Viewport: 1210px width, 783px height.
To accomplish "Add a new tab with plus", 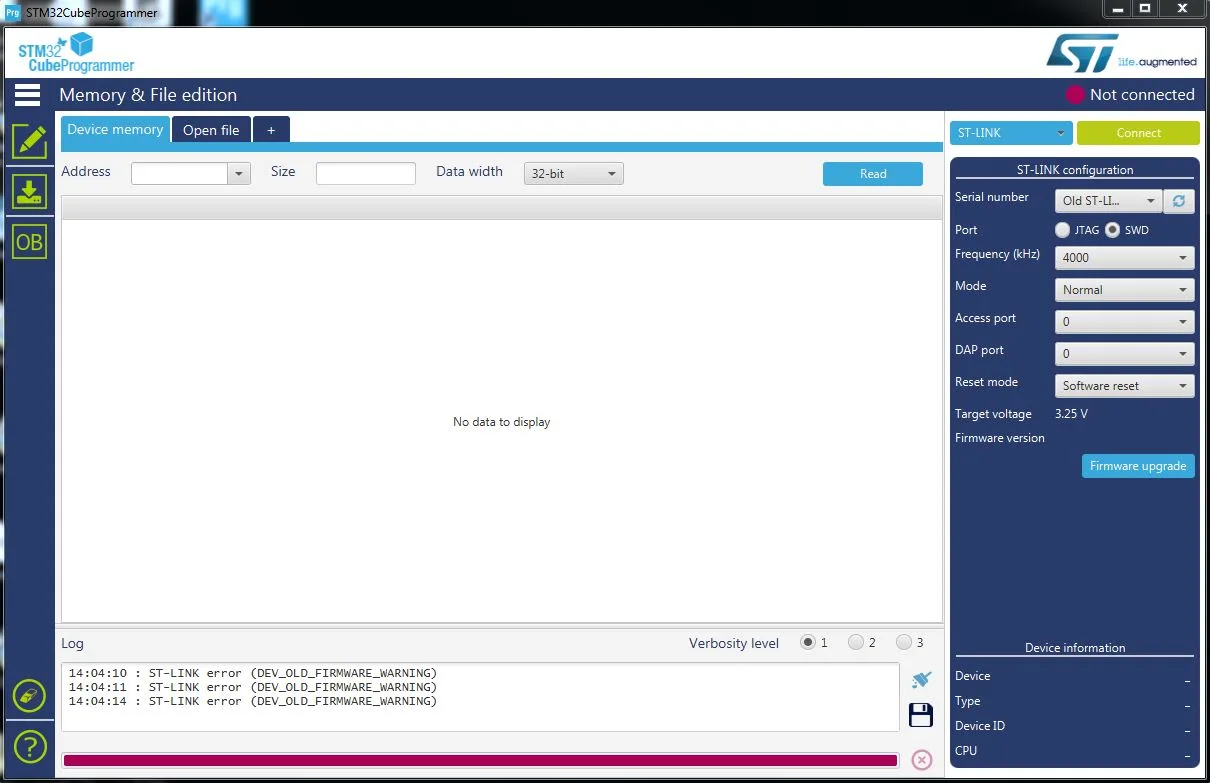I will (x=271, y=130).
